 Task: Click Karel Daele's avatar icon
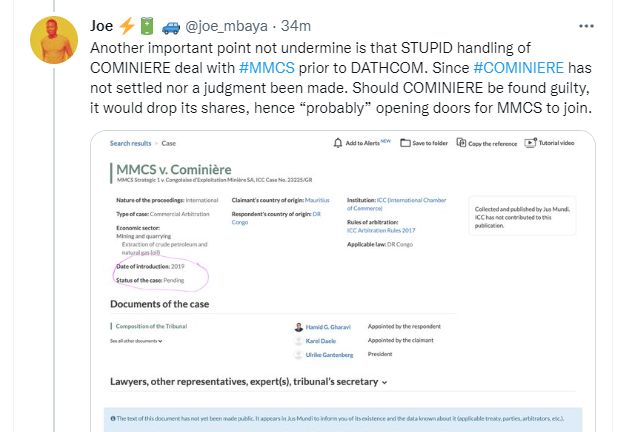[x=299, y=341]
